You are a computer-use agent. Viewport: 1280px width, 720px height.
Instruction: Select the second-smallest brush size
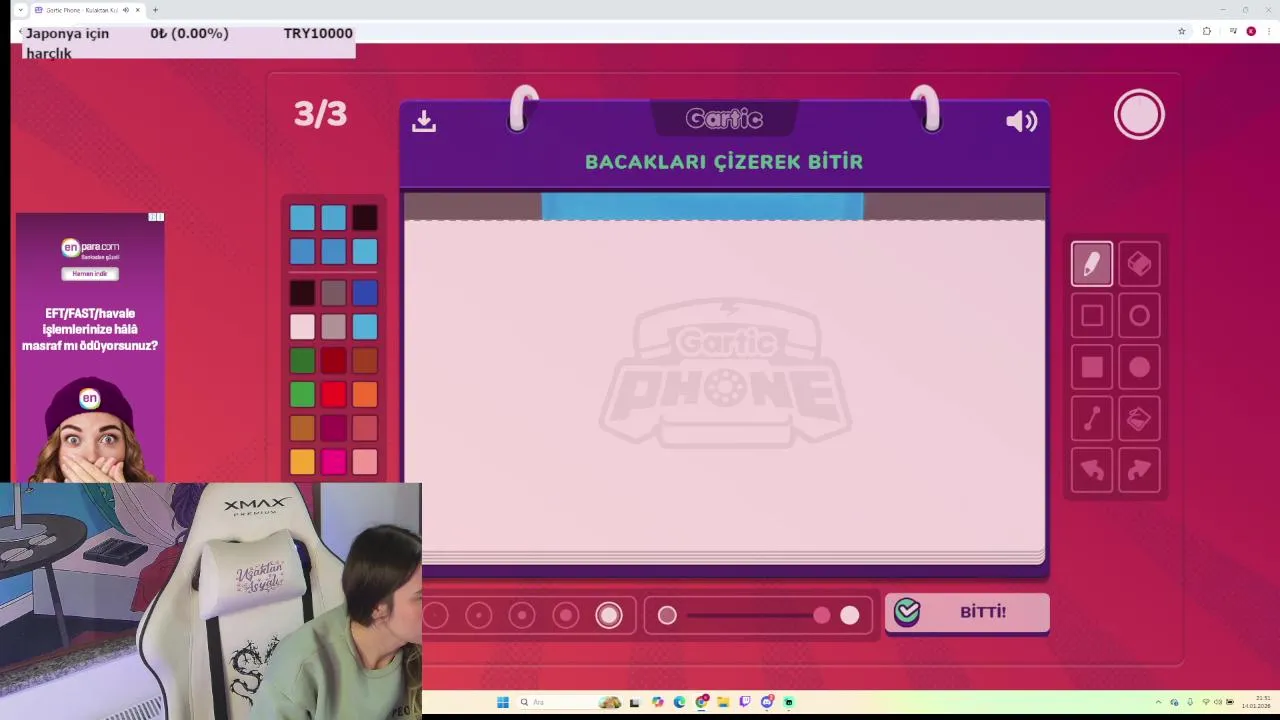coord(479,615)
